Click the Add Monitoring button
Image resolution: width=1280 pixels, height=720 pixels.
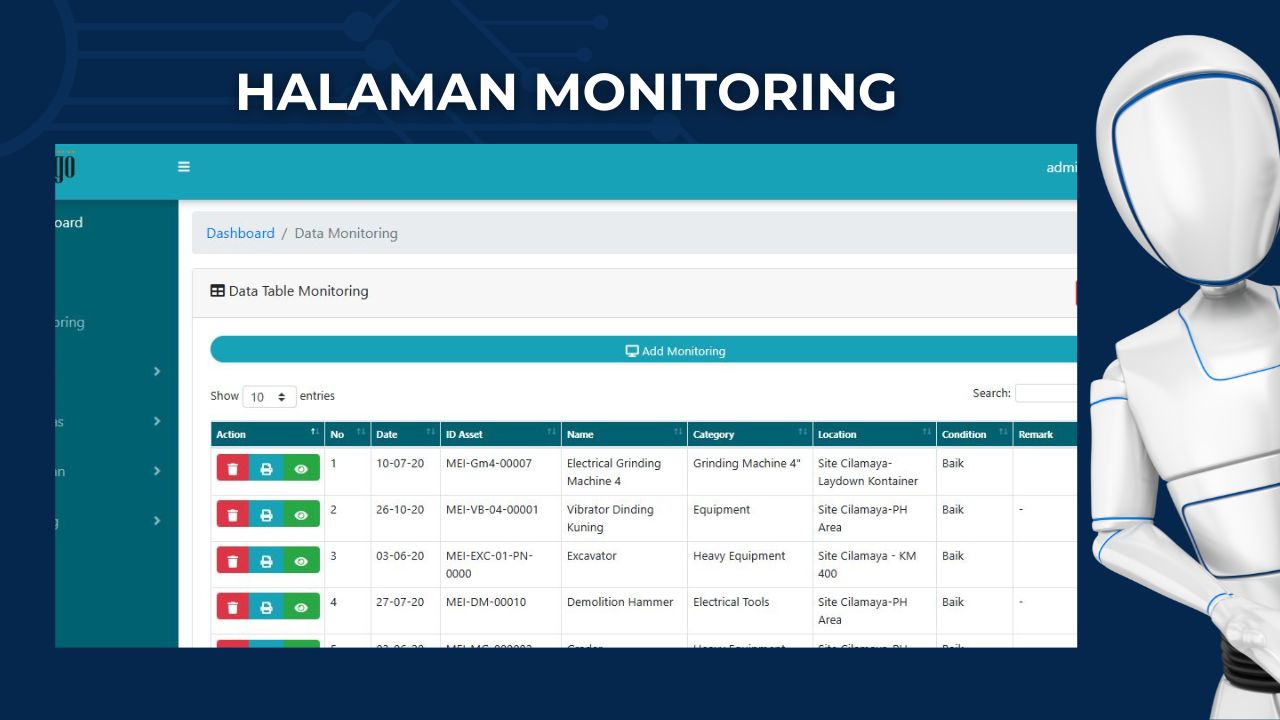(x=675, y=351)
